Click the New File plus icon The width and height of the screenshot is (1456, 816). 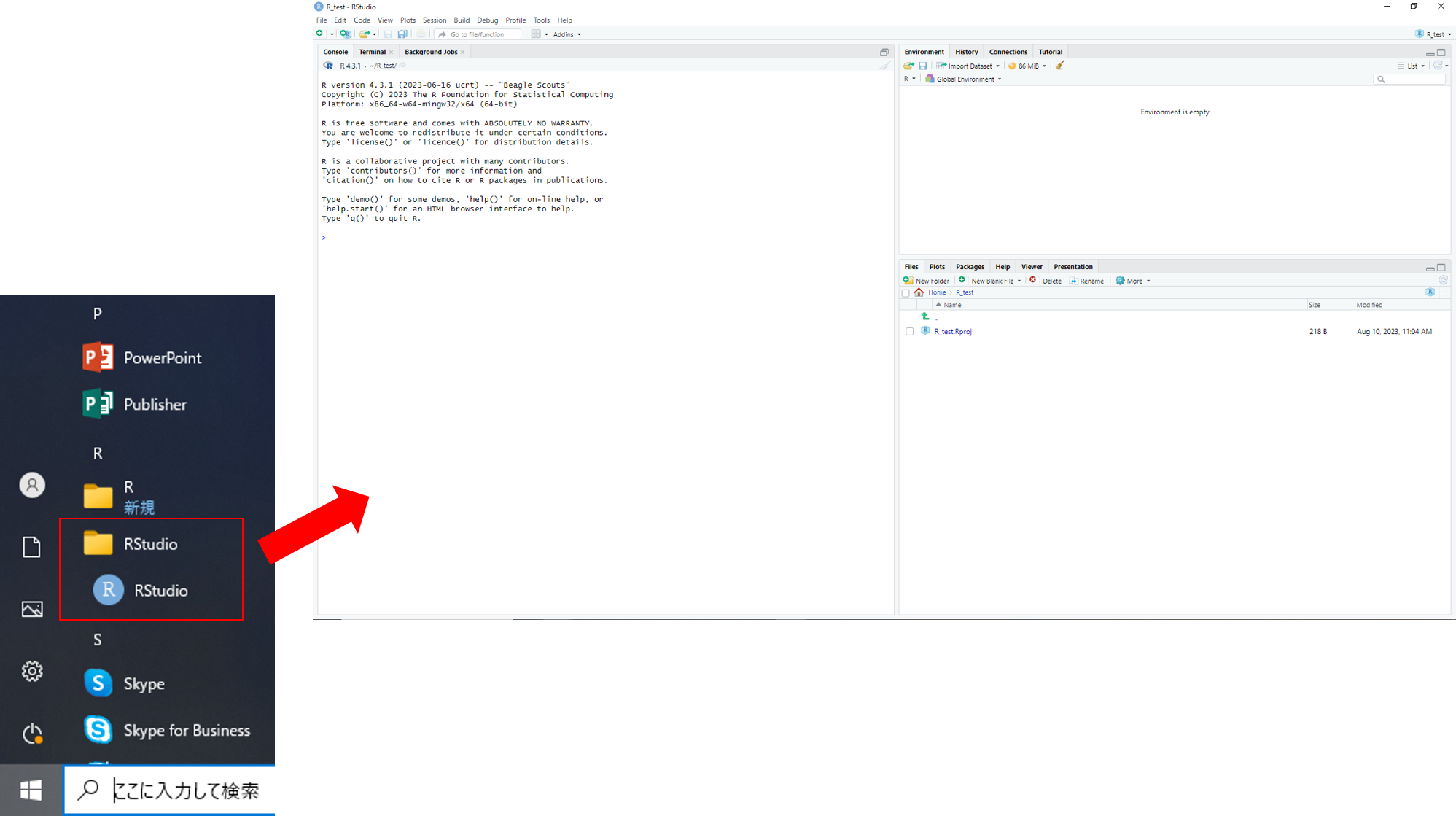coord(320,34)
